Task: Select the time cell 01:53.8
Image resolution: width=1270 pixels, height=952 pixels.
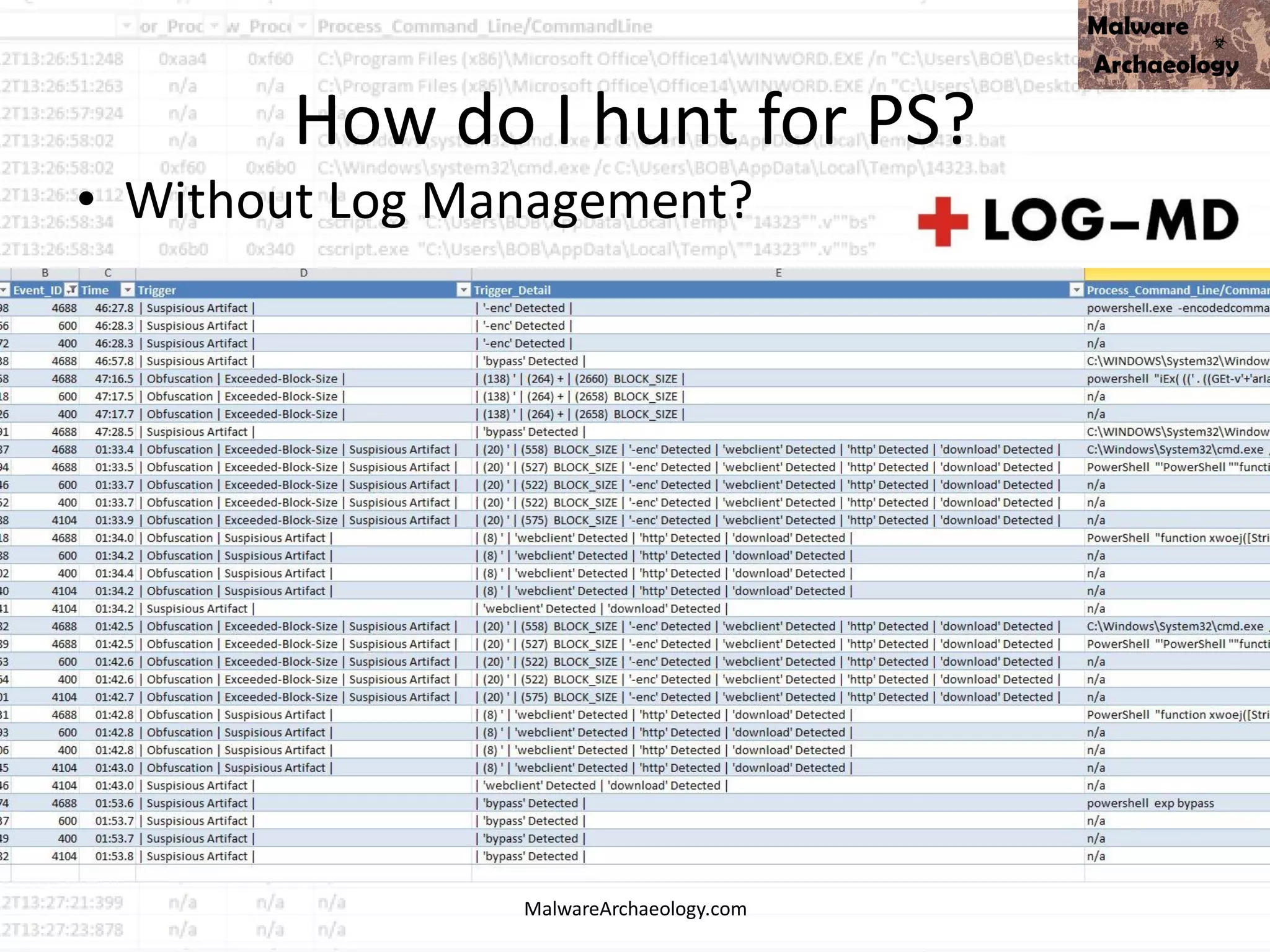Action: coord(107,856)
